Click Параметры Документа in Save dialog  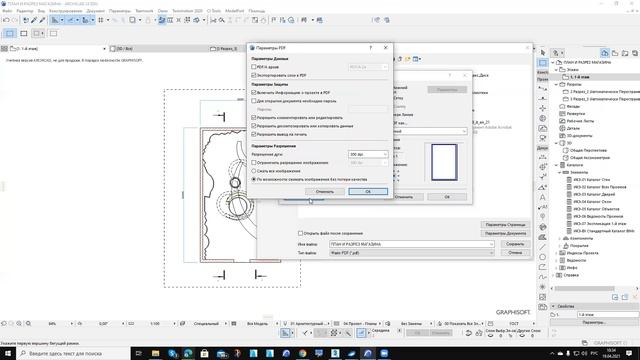505,233
